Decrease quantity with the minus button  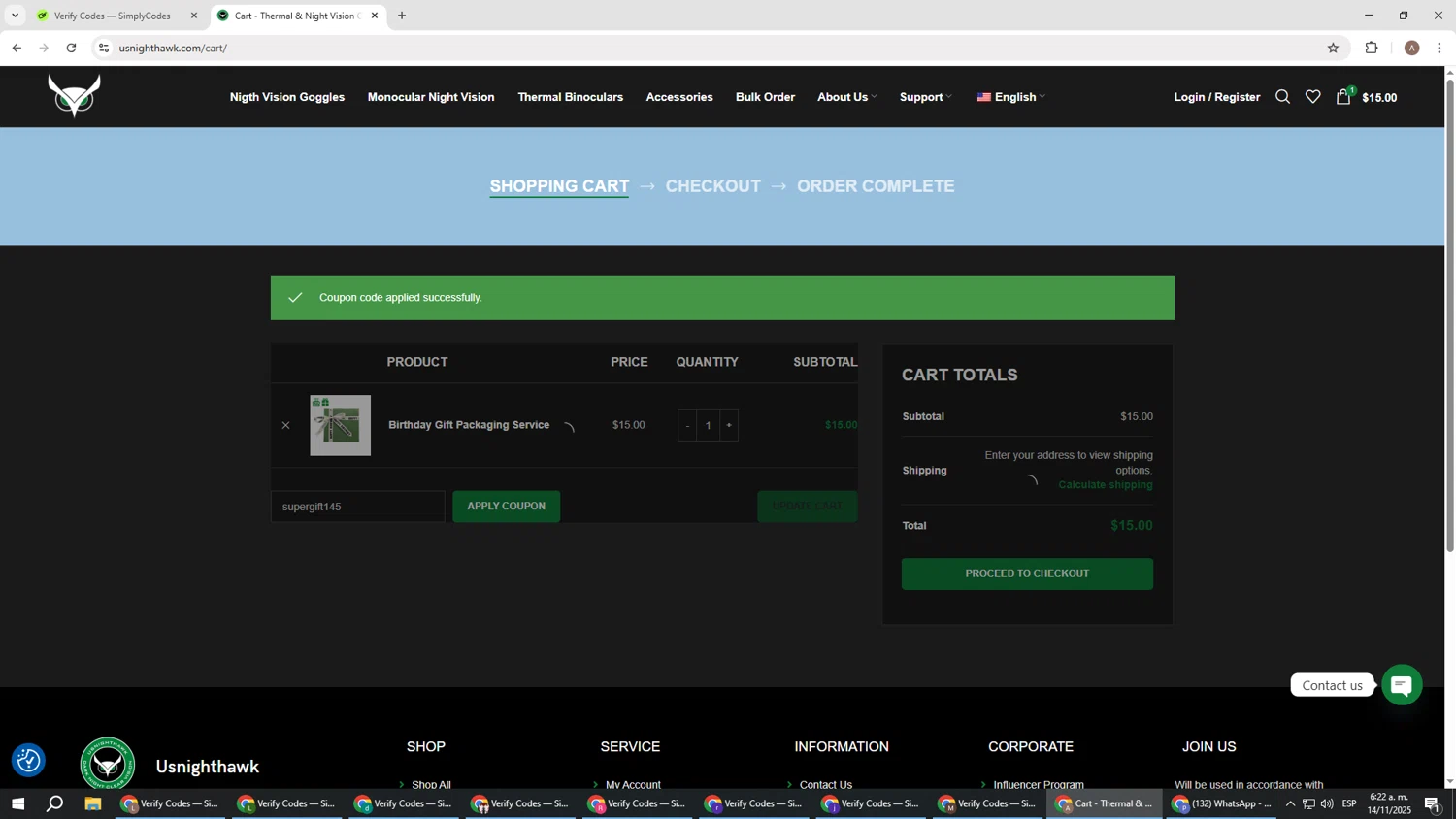pos(687,425)
